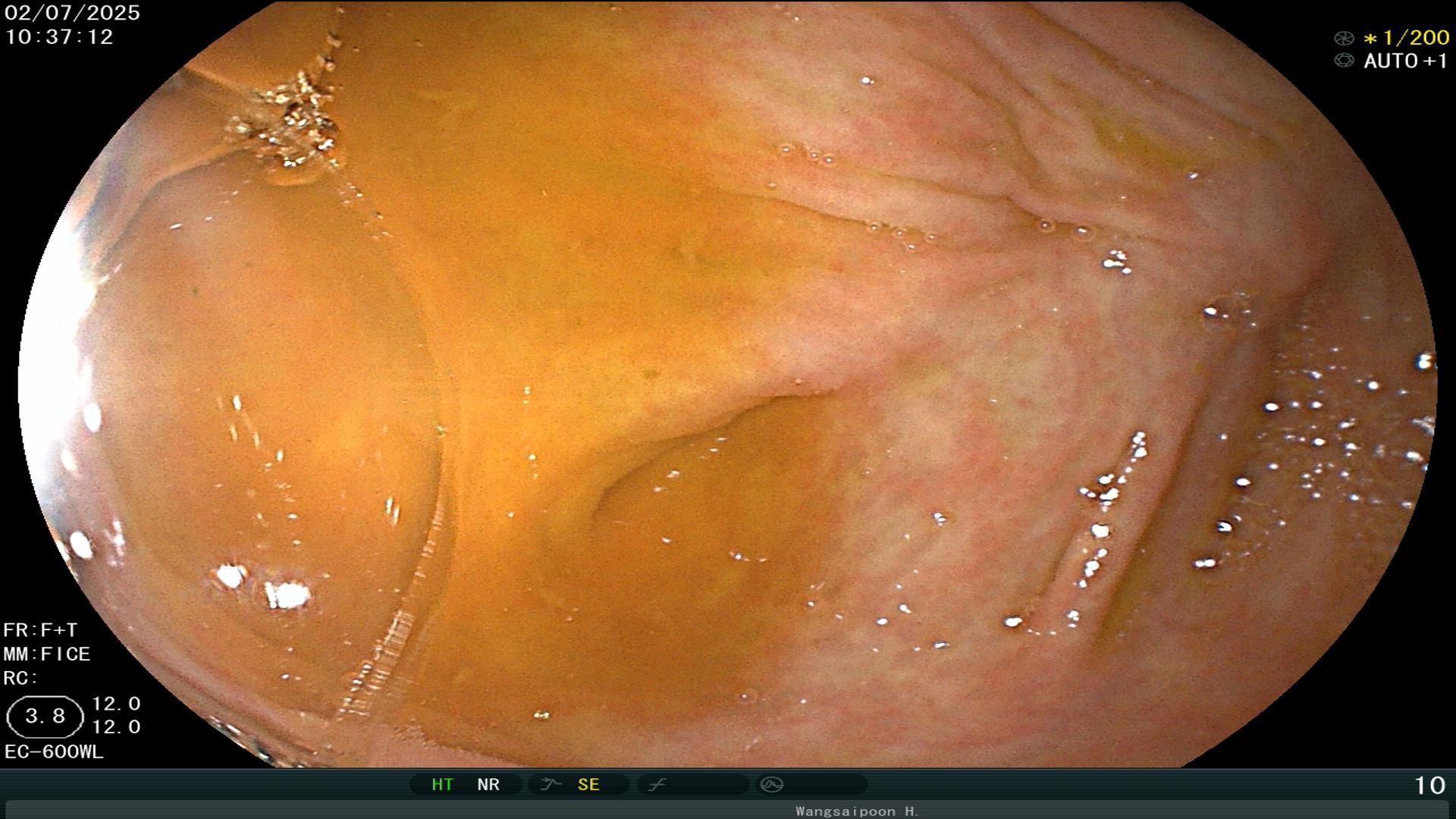Click the image counter 10
The image size is (1456, 819).
click(1429, 786)
